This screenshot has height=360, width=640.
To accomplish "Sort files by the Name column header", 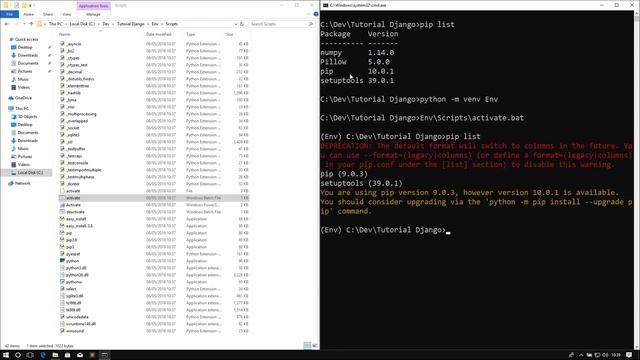I will tap(64, 34).
